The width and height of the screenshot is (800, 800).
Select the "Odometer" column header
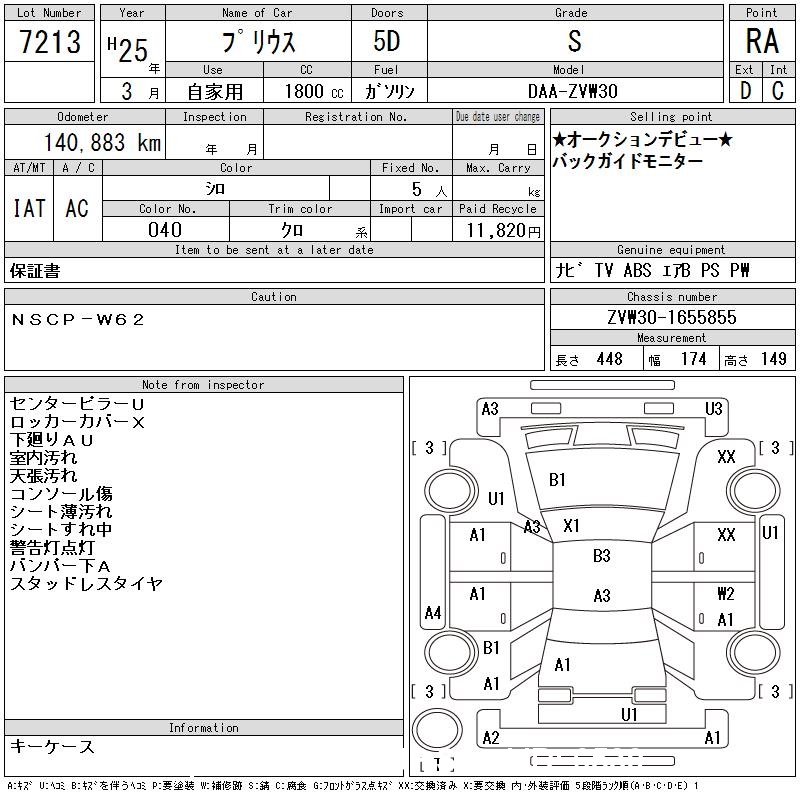tap(83, 117)
